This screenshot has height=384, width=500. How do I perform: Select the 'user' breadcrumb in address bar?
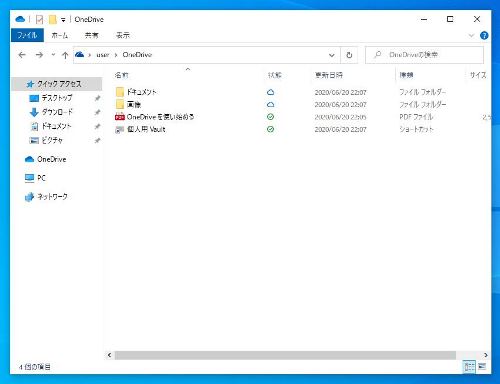103,55
